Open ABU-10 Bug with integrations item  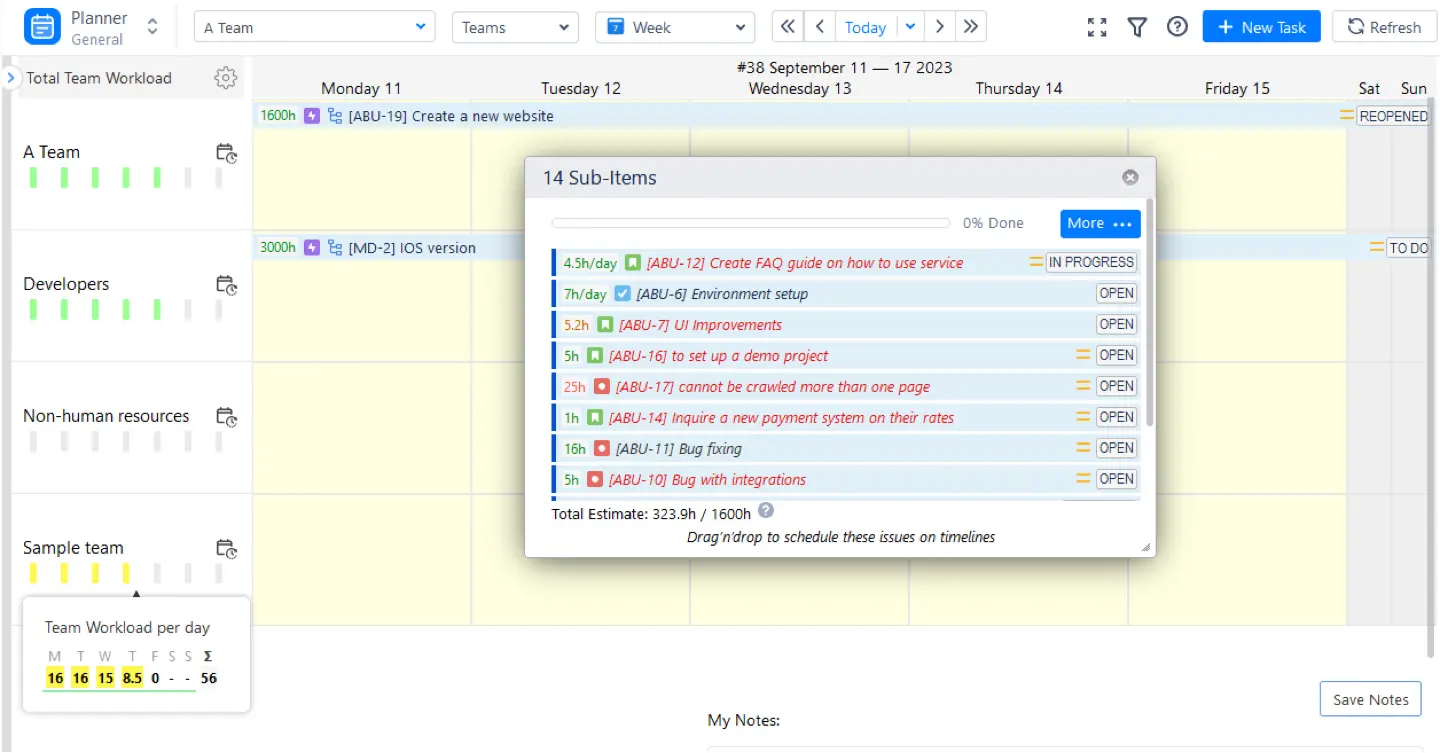click(x=708, y=480)
